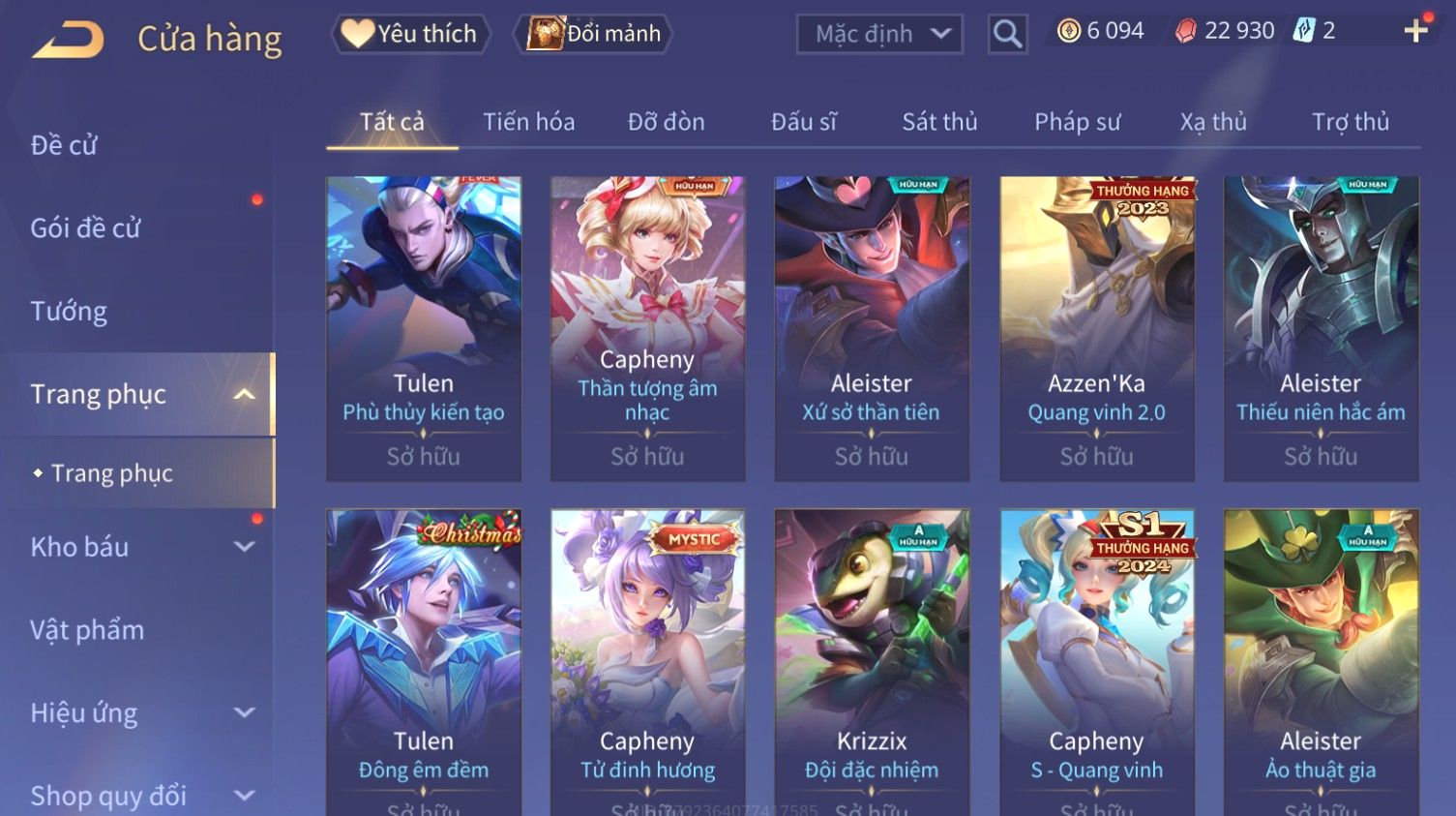Select the Pháp sư category tab

[x=1077, y=122]
